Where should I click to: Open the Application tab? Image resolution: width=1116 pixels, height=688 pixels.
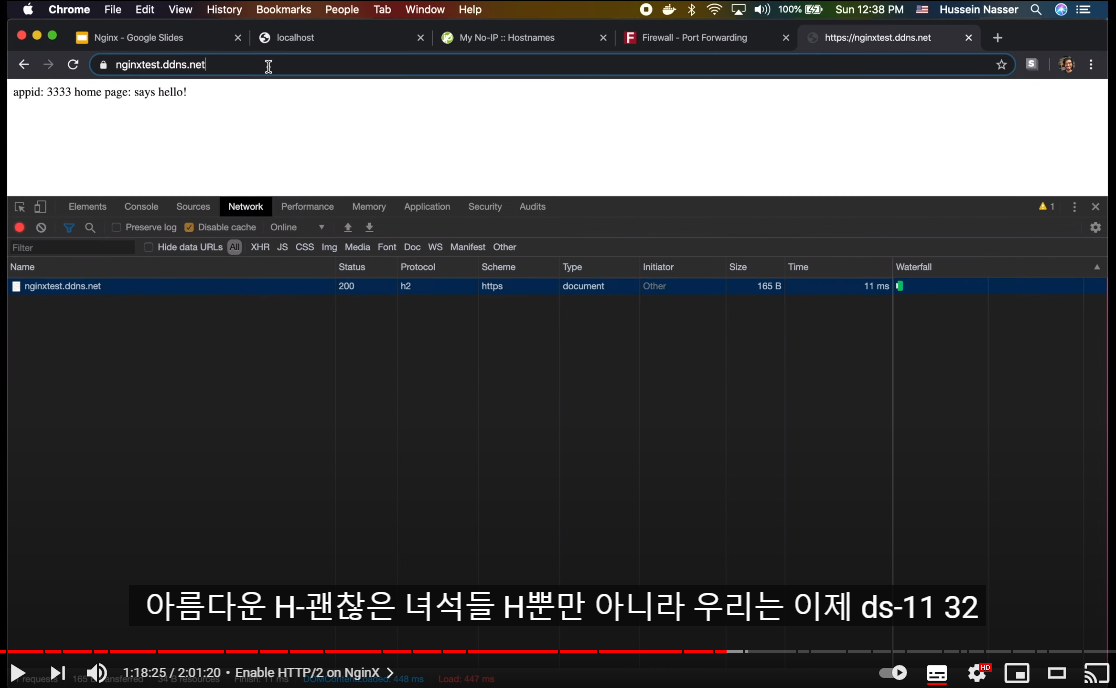coord(427,207)
